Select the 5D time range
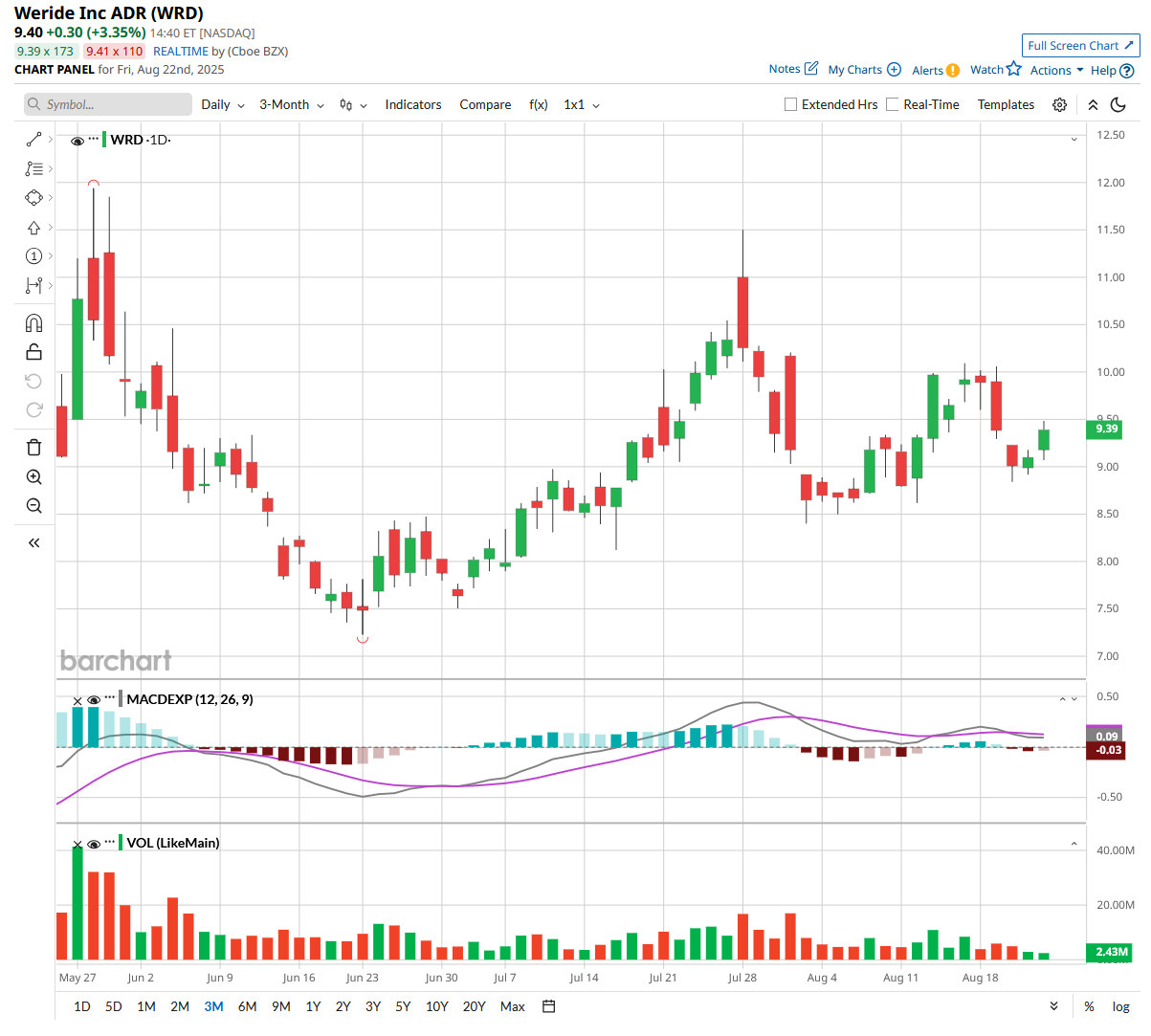 click(114, 1006)
